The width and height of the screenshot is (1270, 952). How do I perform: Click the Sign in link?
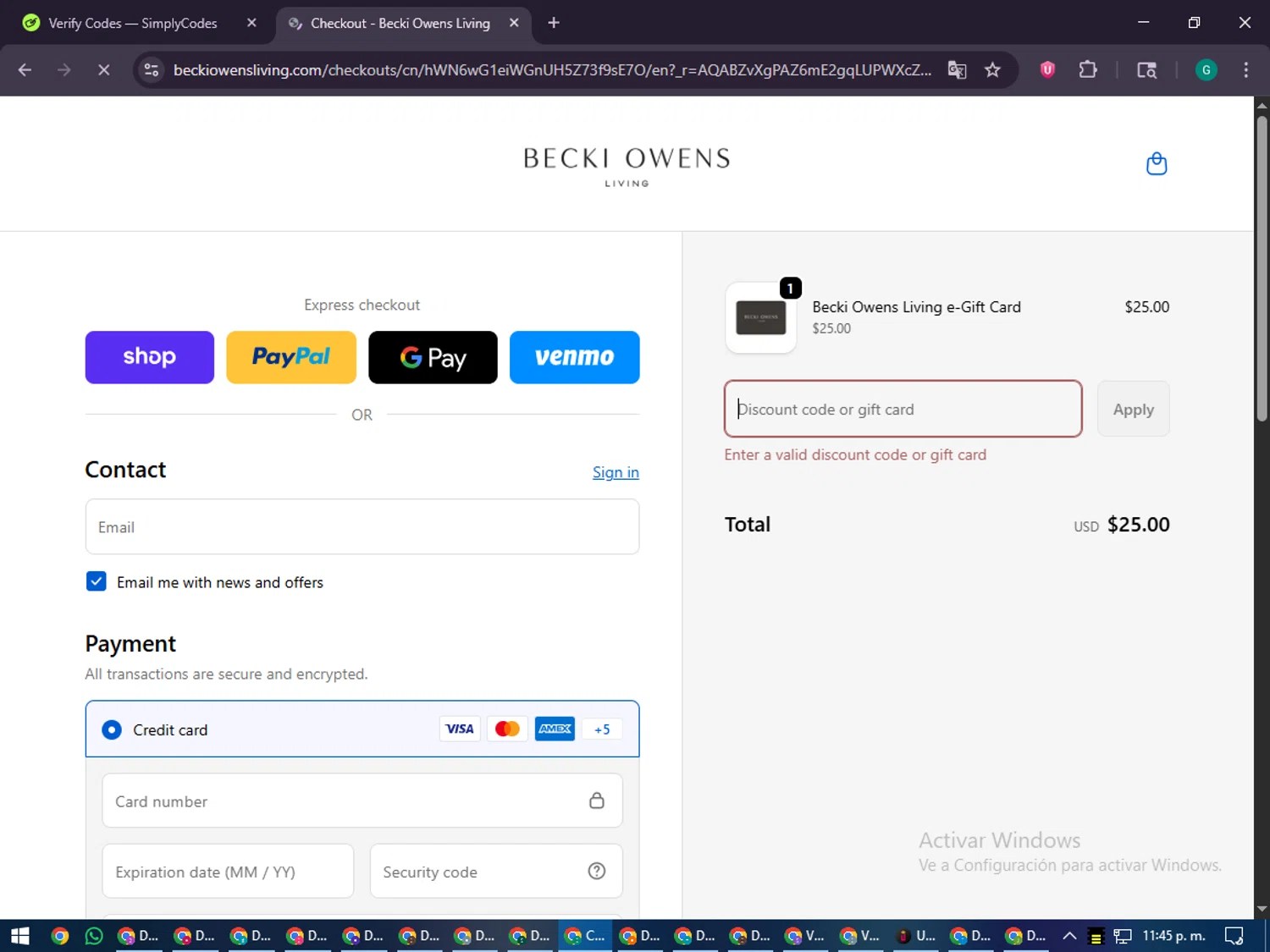[x=616, y=472]
